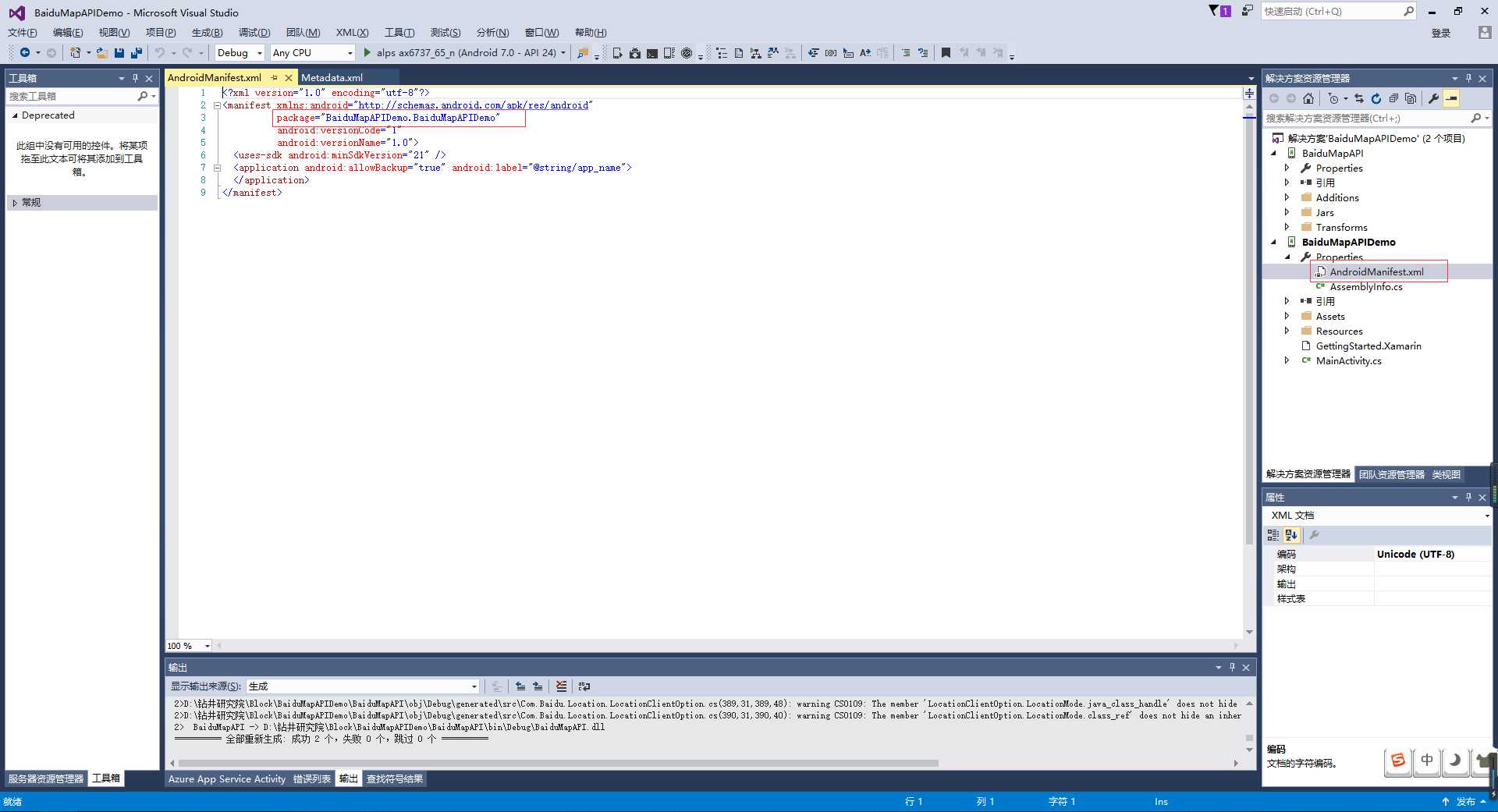Click the Undo toolbar arrow
Viewport: 1498px width, 812px height.
[160, 52]
